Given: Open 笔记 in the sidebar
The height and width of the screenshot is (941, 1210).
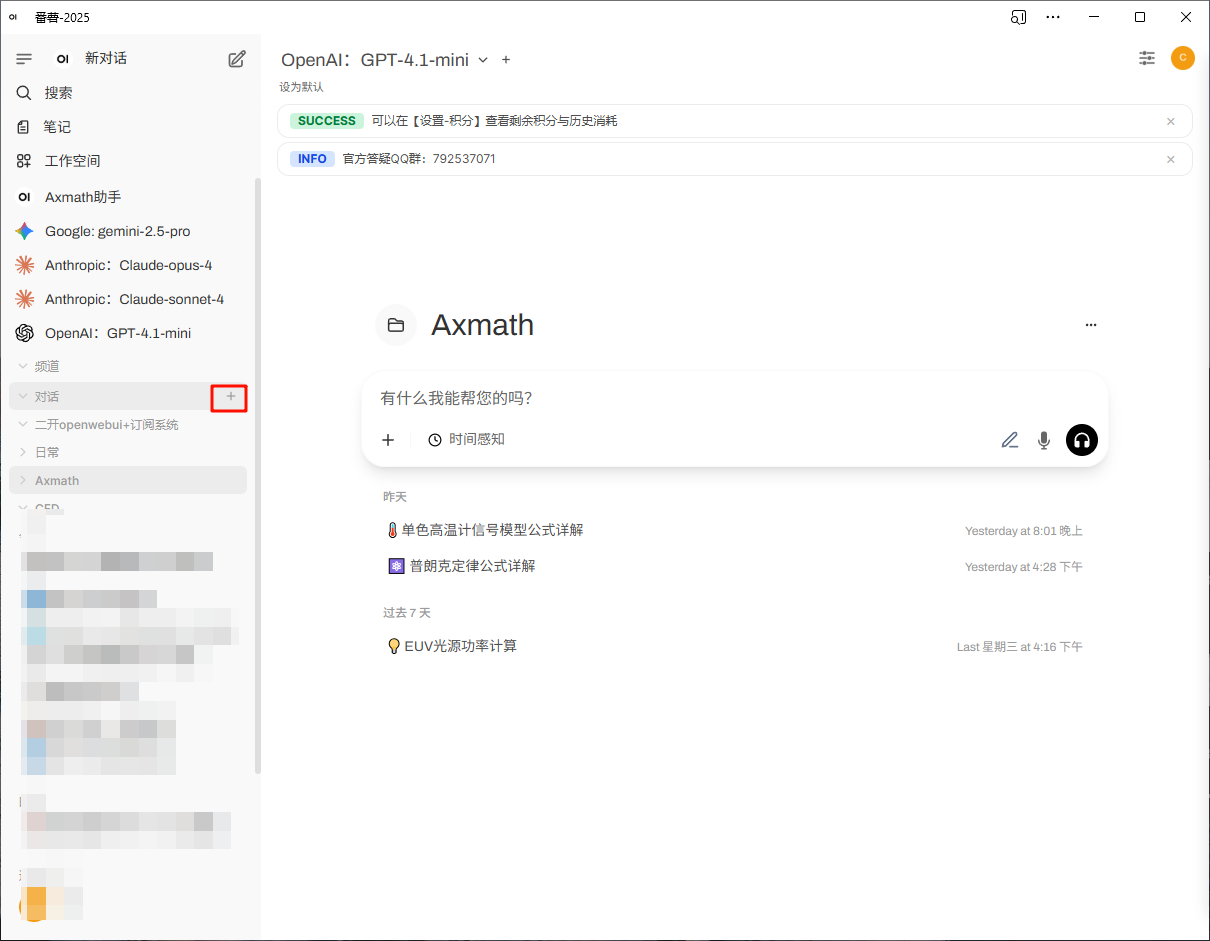Looking at the screenshot, I should point(57,127).
